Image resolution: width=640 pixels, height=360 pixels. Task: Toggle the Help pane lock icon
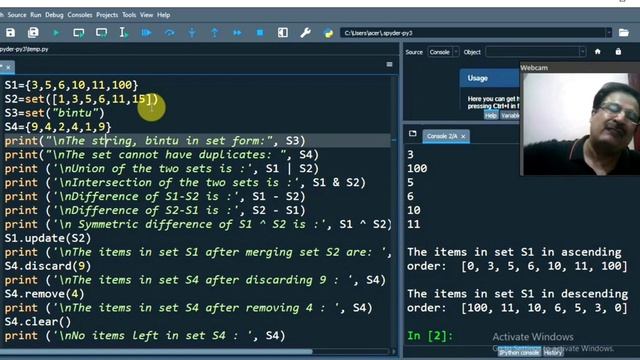pyautogui.click(x=618, y=52)
